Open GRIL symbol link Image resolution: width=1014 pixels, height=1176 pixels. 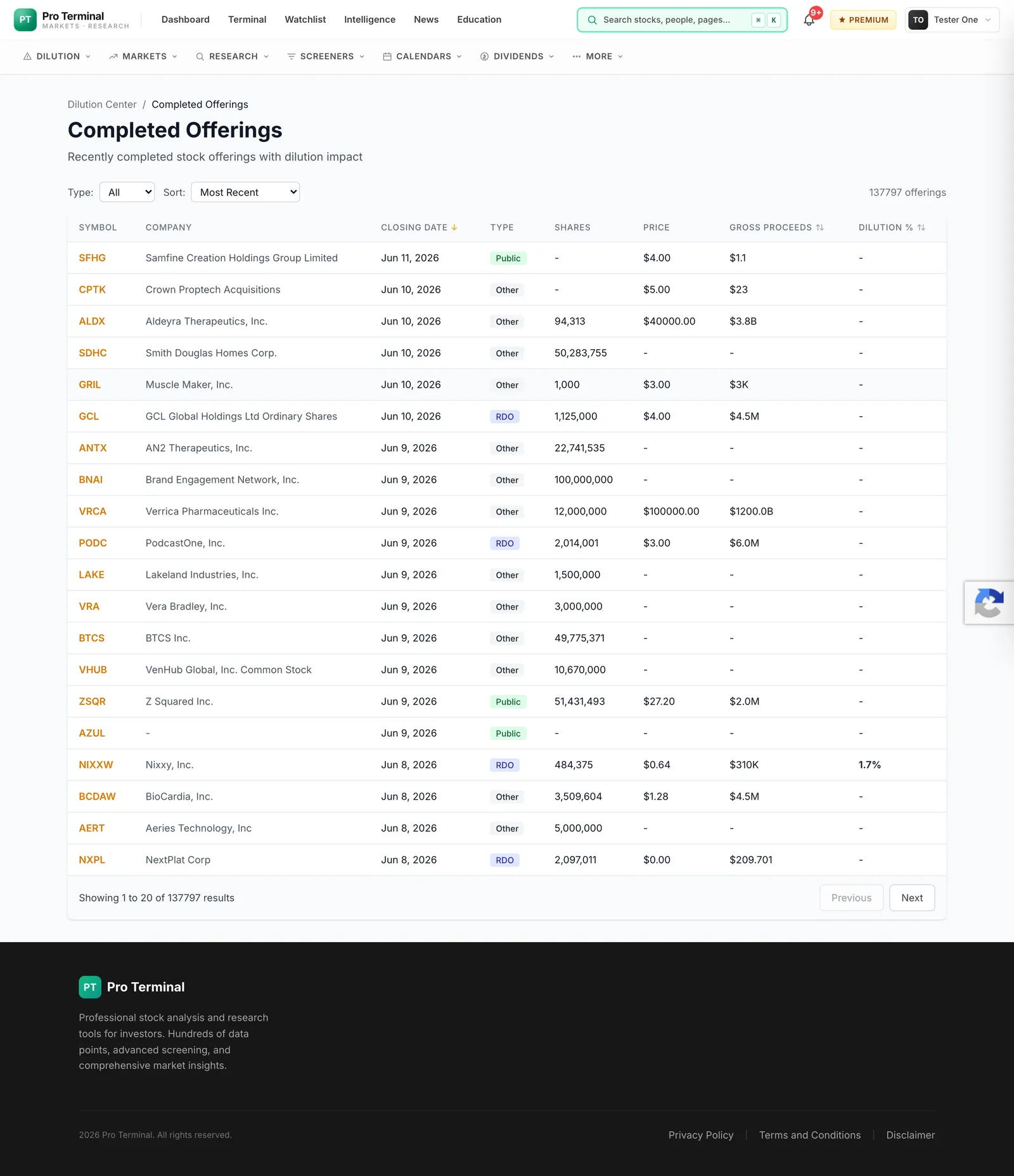pyautogui.click(x=90, y=385)
